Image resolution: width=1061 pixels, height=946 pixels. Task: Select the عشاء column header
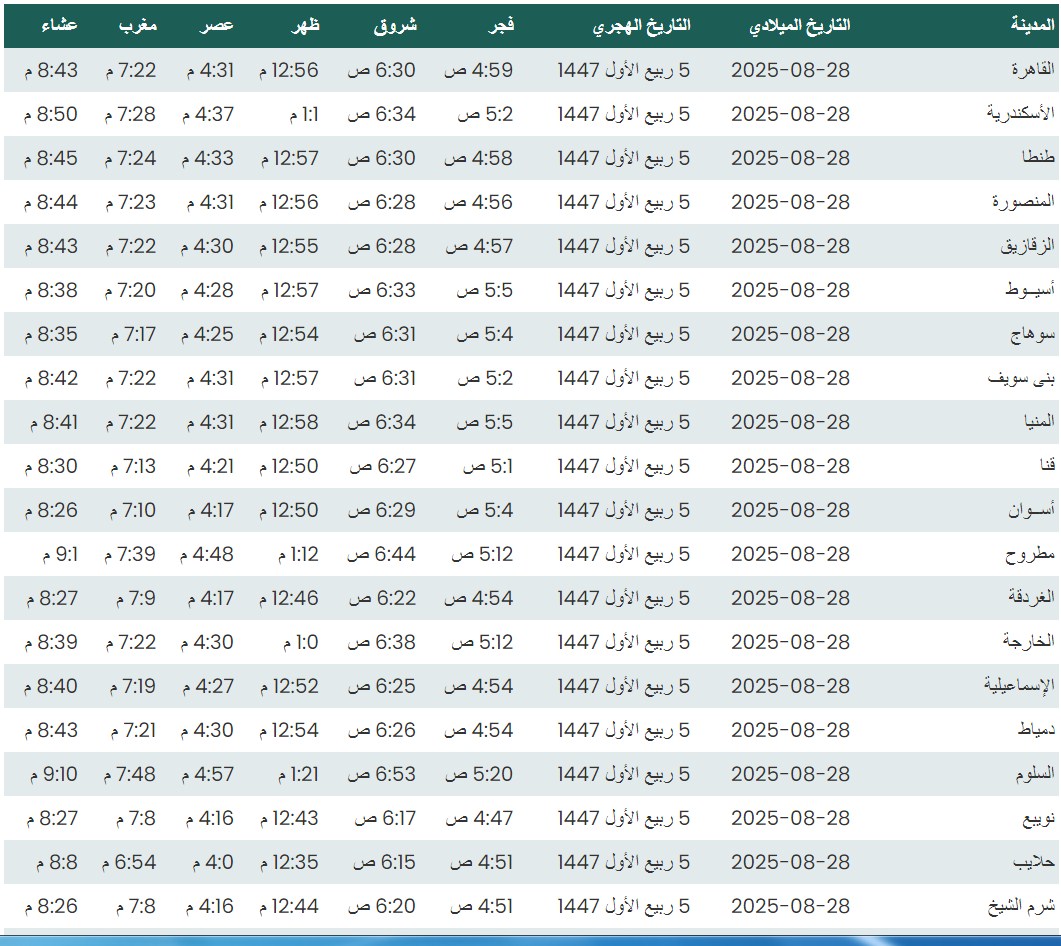pyautogui.click(x=59, y=26)
